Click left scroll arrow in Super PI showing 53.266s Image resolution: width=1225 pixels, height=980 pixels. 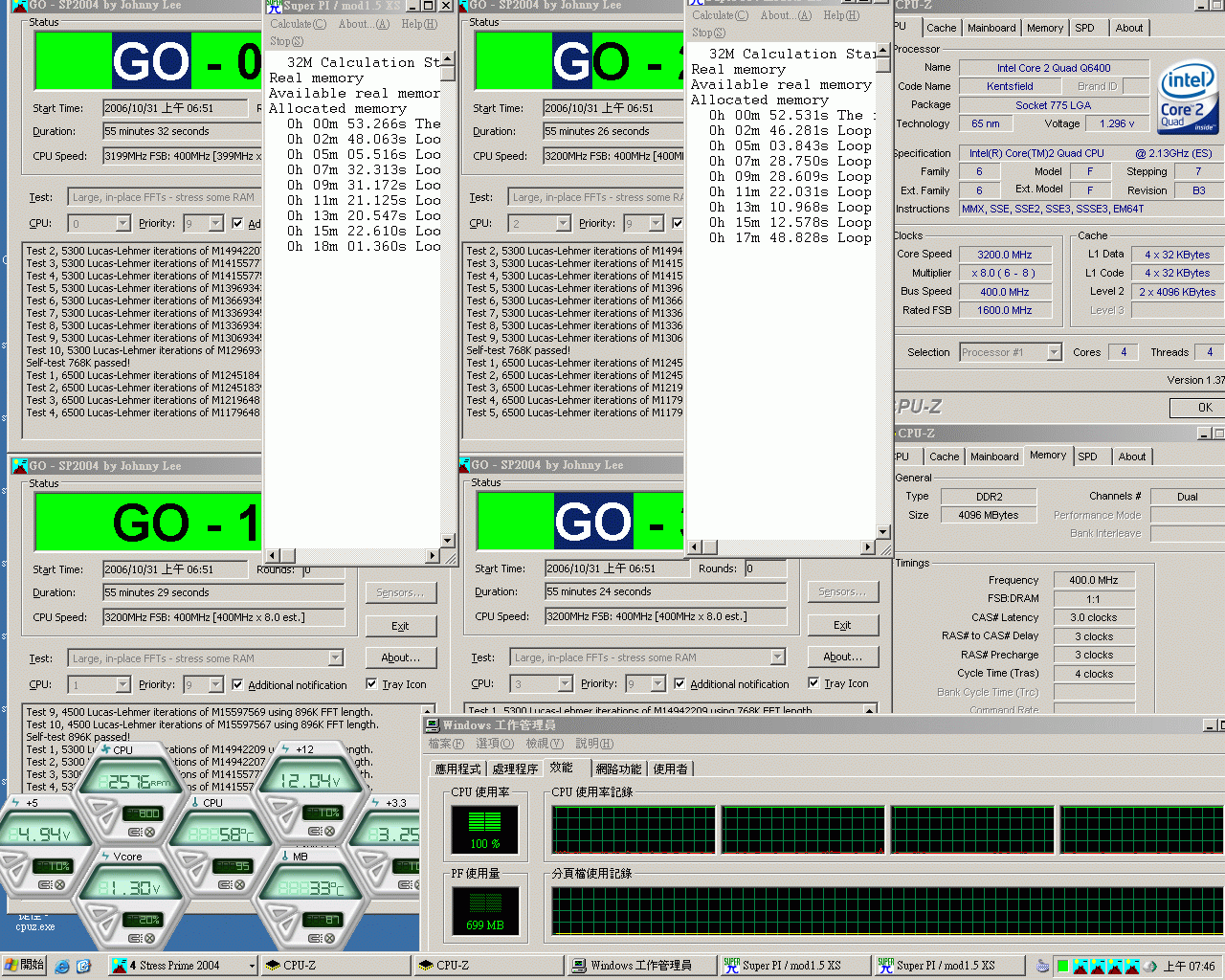click(x=272, y=555)
